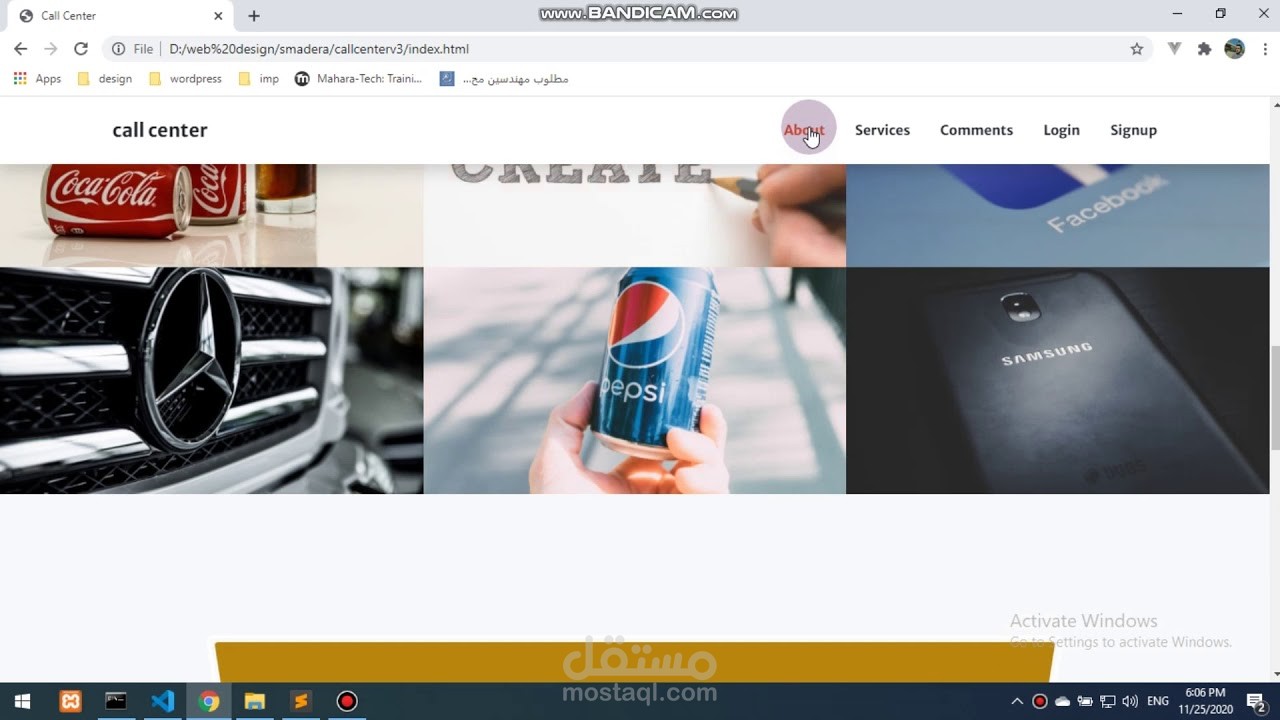
Task: Expand hidden icons in the system tray
Action: pyautogui.click(x=1017, y=701)
